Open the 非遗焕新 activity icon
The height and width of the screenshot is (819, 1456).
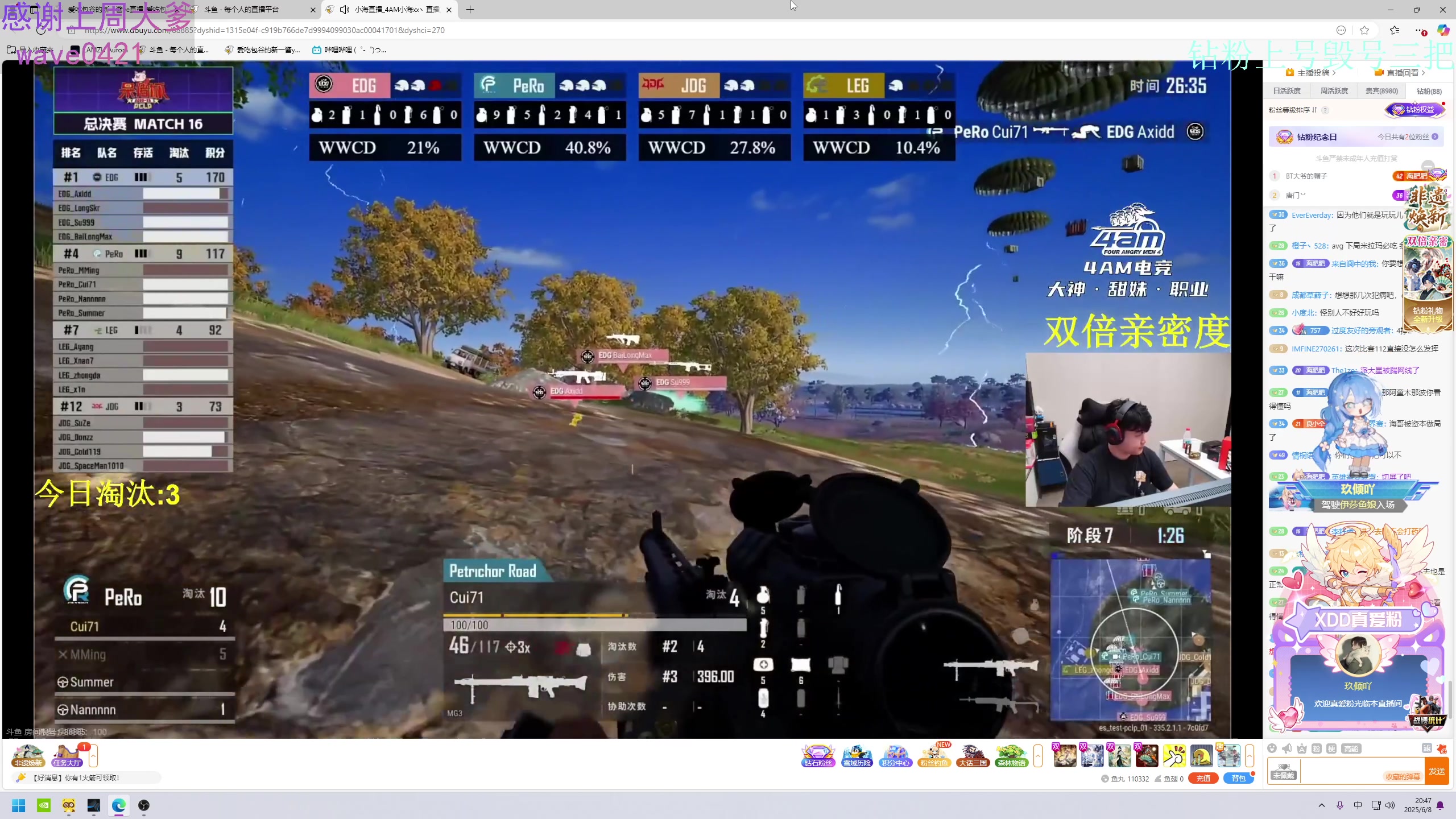coord(28,756)
